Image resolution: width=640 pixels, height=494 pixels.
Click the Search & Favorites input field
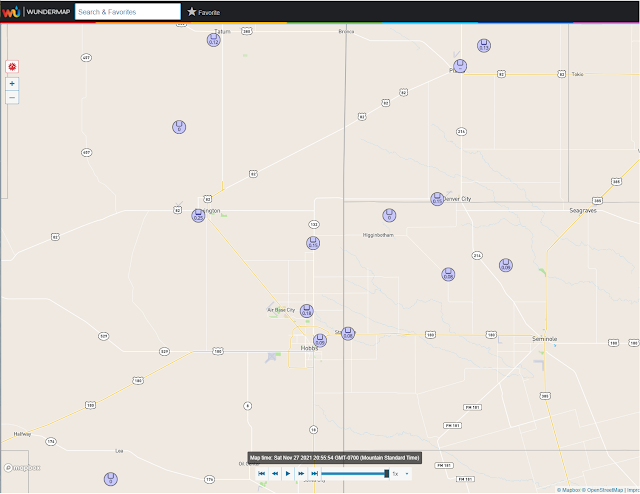point(128,12)
